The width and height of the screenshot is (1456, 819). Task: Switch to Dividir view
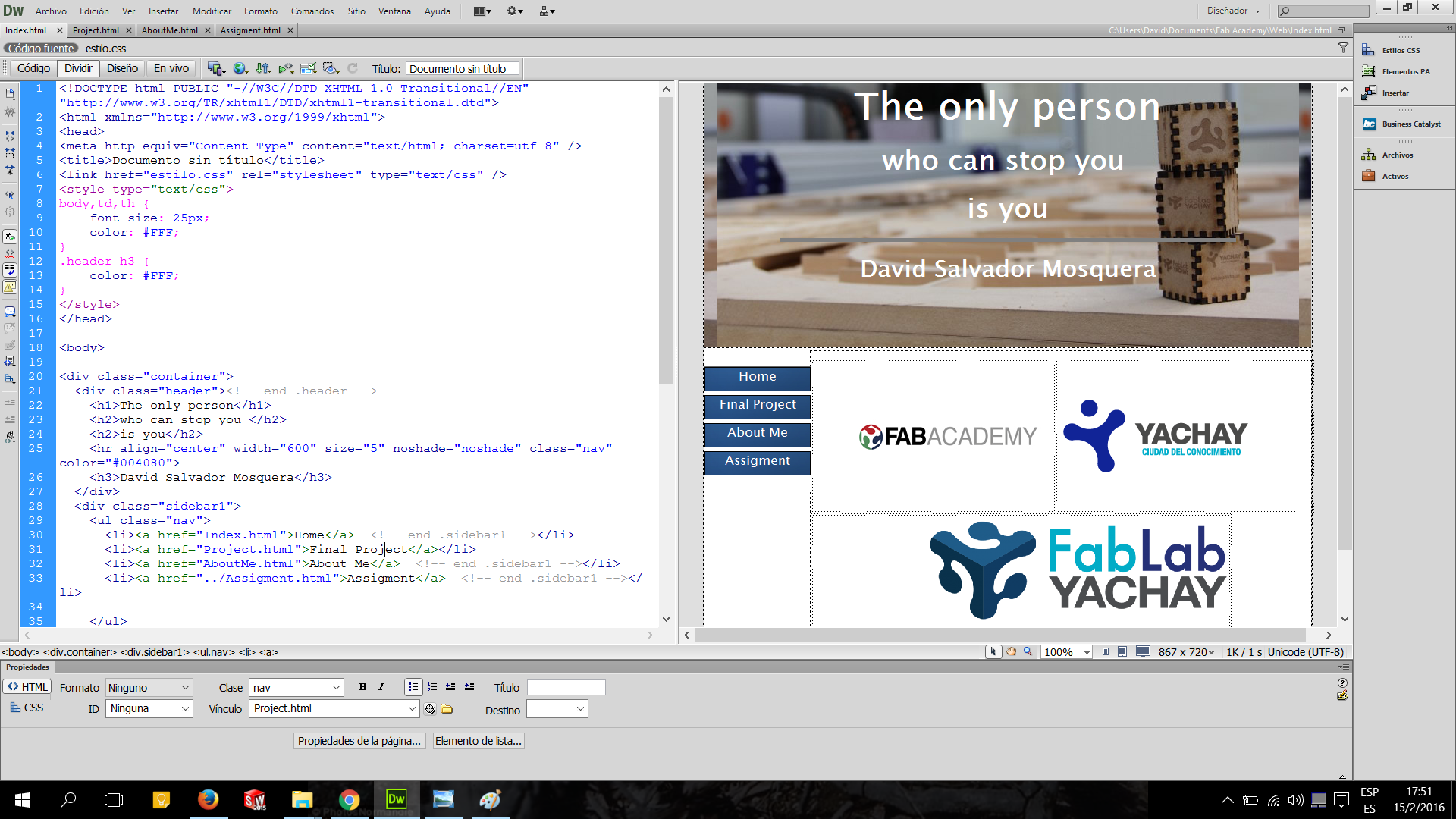pos(78,68)
